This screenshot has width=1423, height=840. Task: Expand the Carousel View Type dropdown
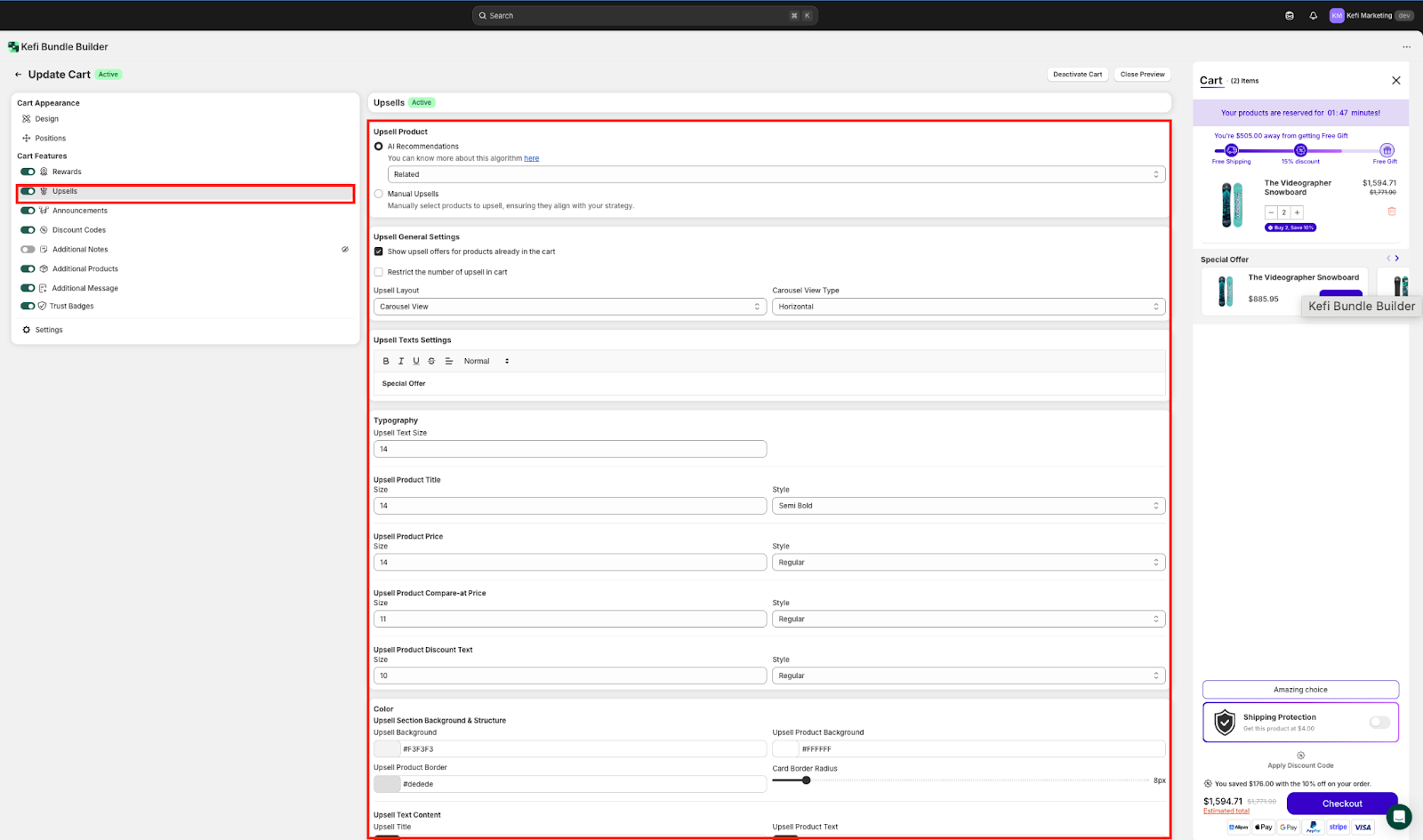click(968, 307)
